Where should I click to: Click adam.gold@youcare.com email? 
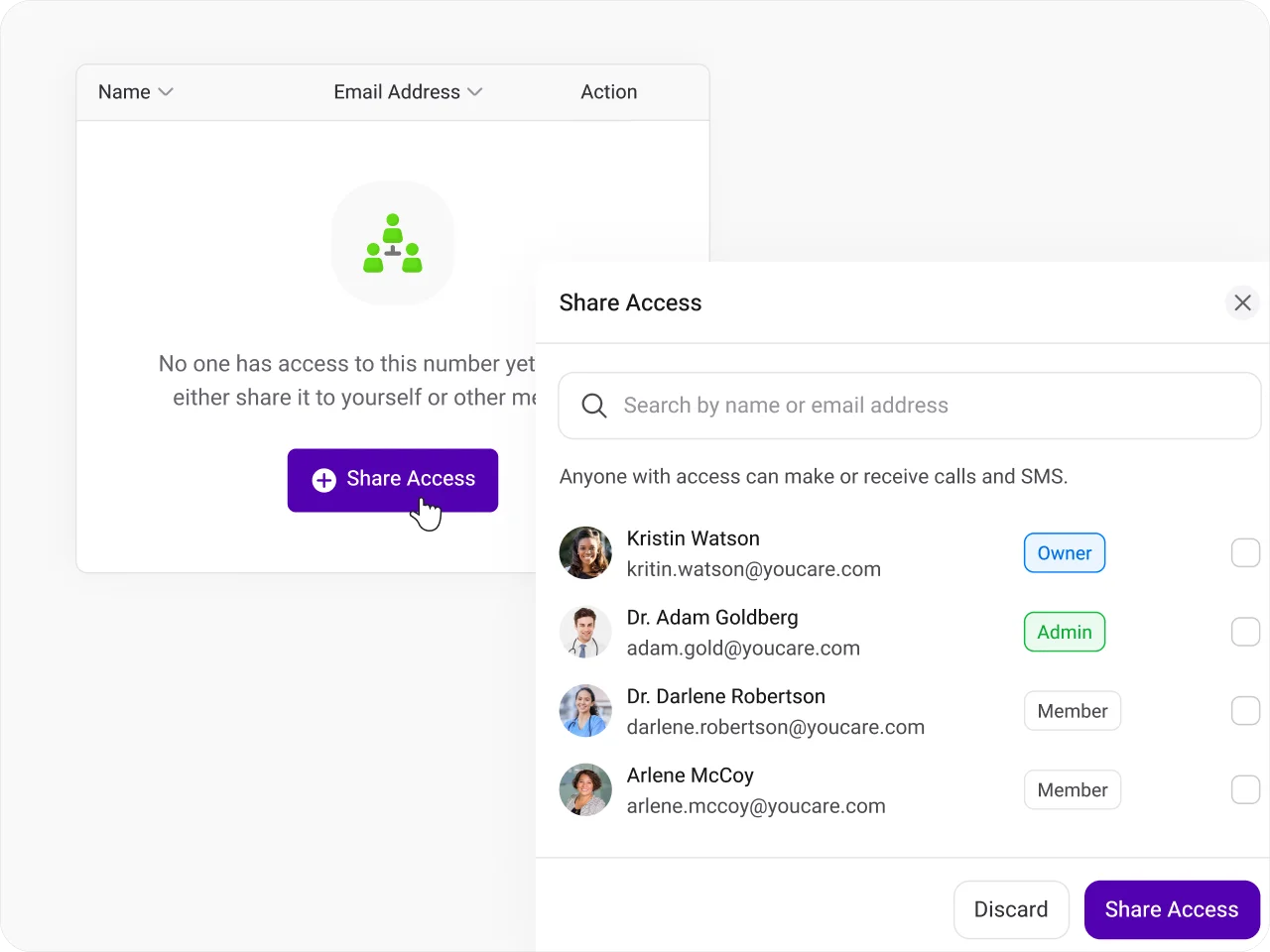point(743,649)
